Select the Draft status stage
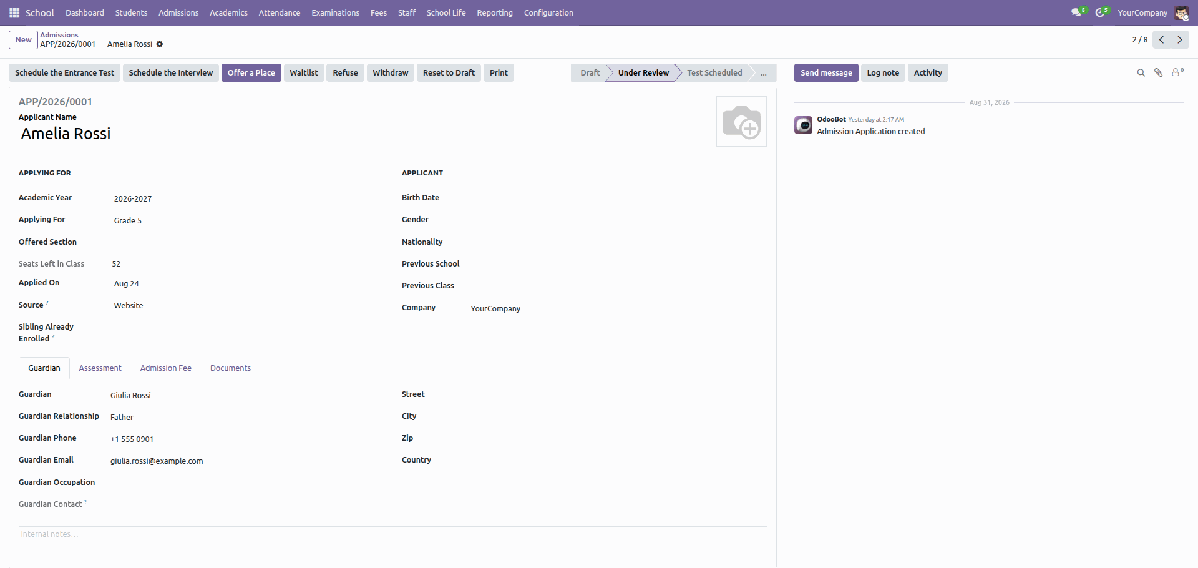The width and height of the screenshot is (1198, 568). point(590,73)
